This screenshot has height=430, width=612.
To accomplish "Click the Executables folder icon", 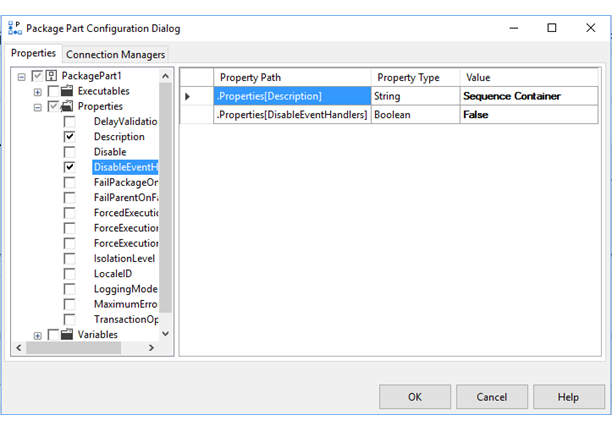I will pos(67,91).
